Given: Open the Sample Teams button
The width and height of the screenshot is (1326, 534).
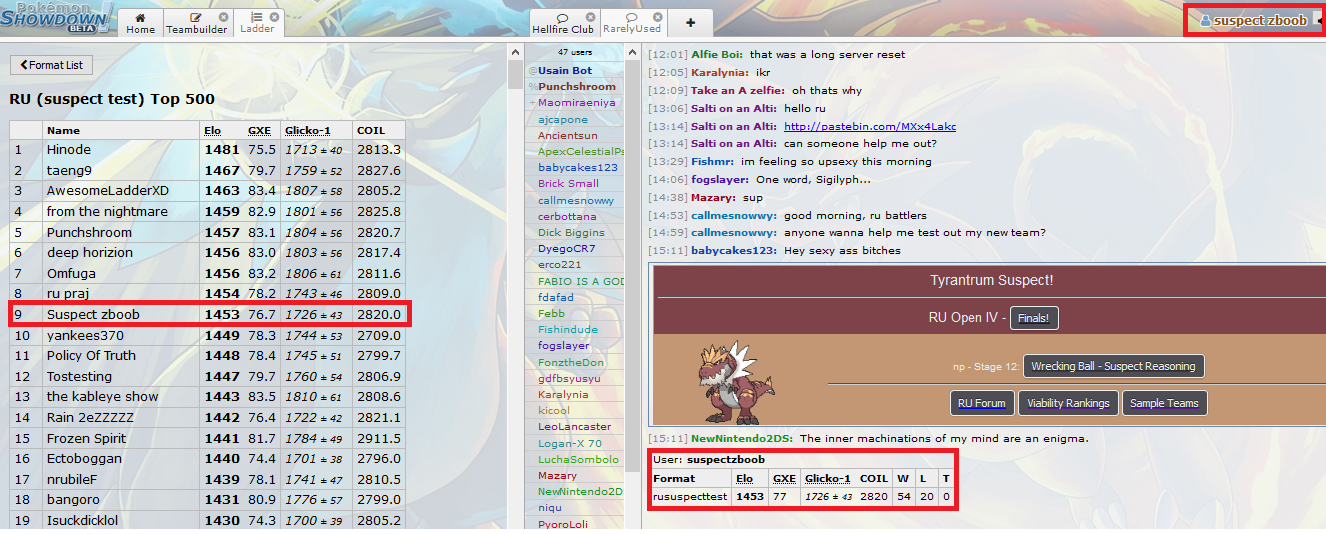Looking at the screenshot, I should coord(1164,403).
